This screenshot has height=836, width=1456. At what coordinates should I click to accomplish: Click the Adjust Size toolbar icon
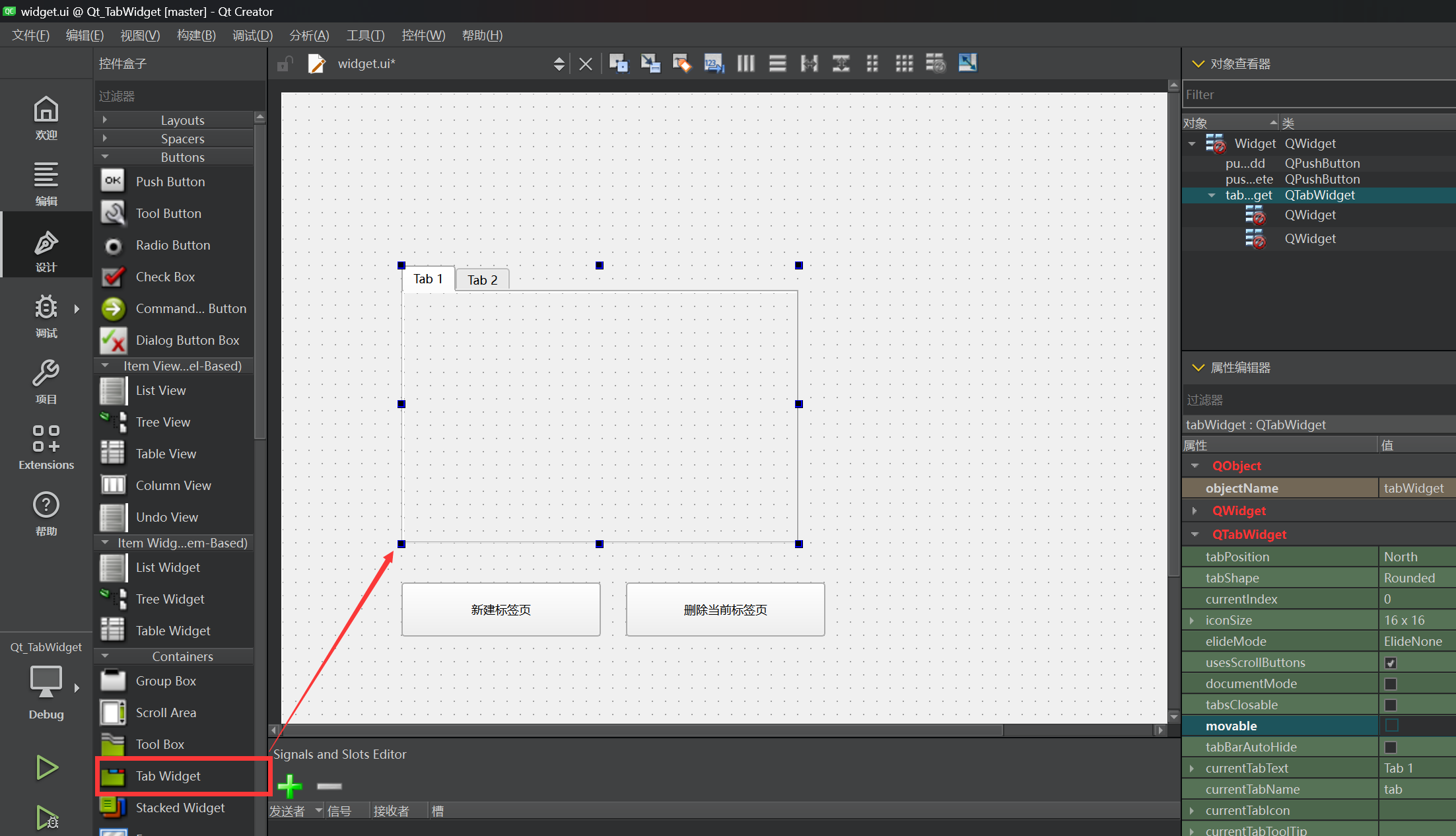point(967,63)
